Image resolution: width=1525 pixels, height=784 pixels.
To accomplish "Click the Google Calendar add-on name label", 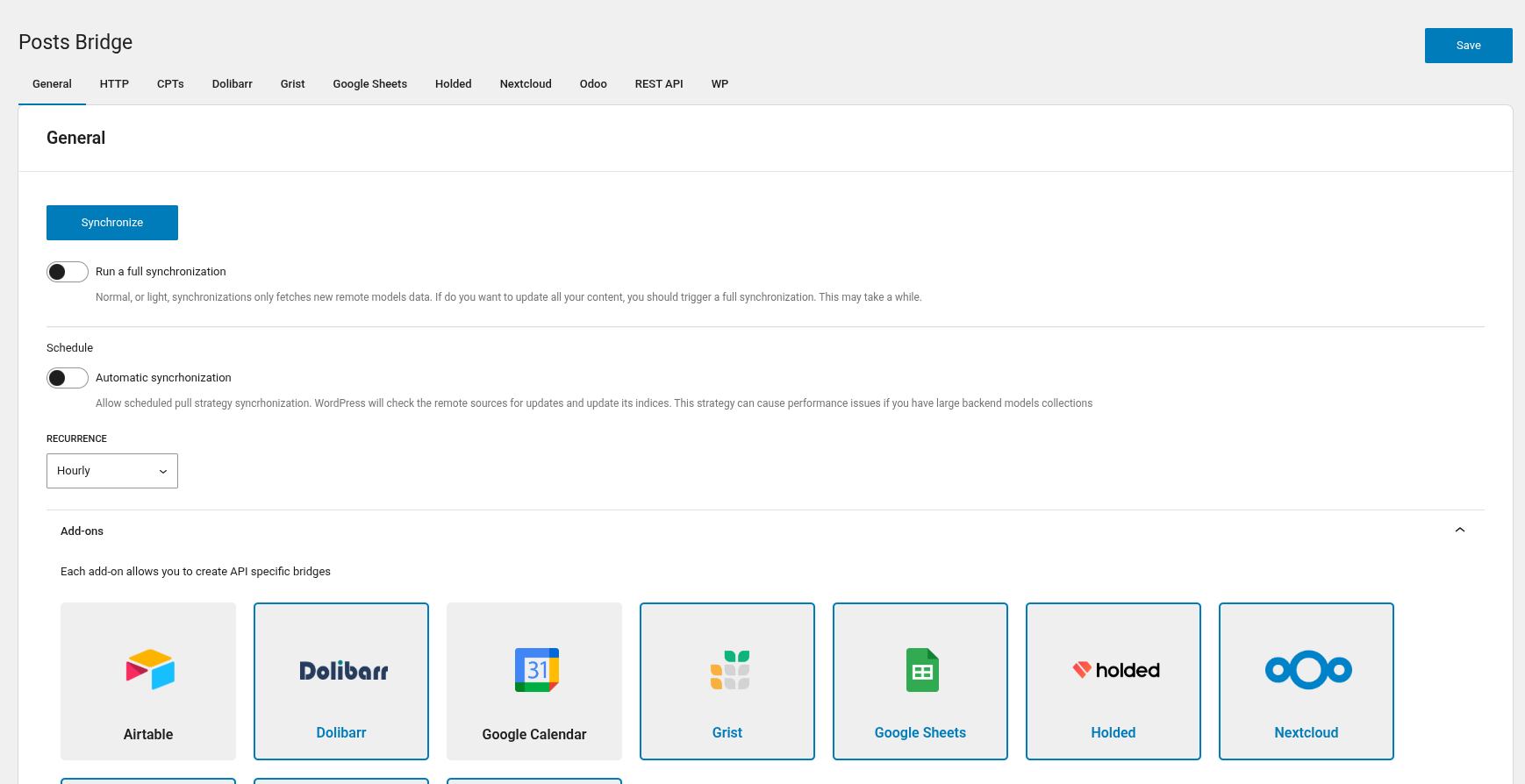I will tap(534, 735).
